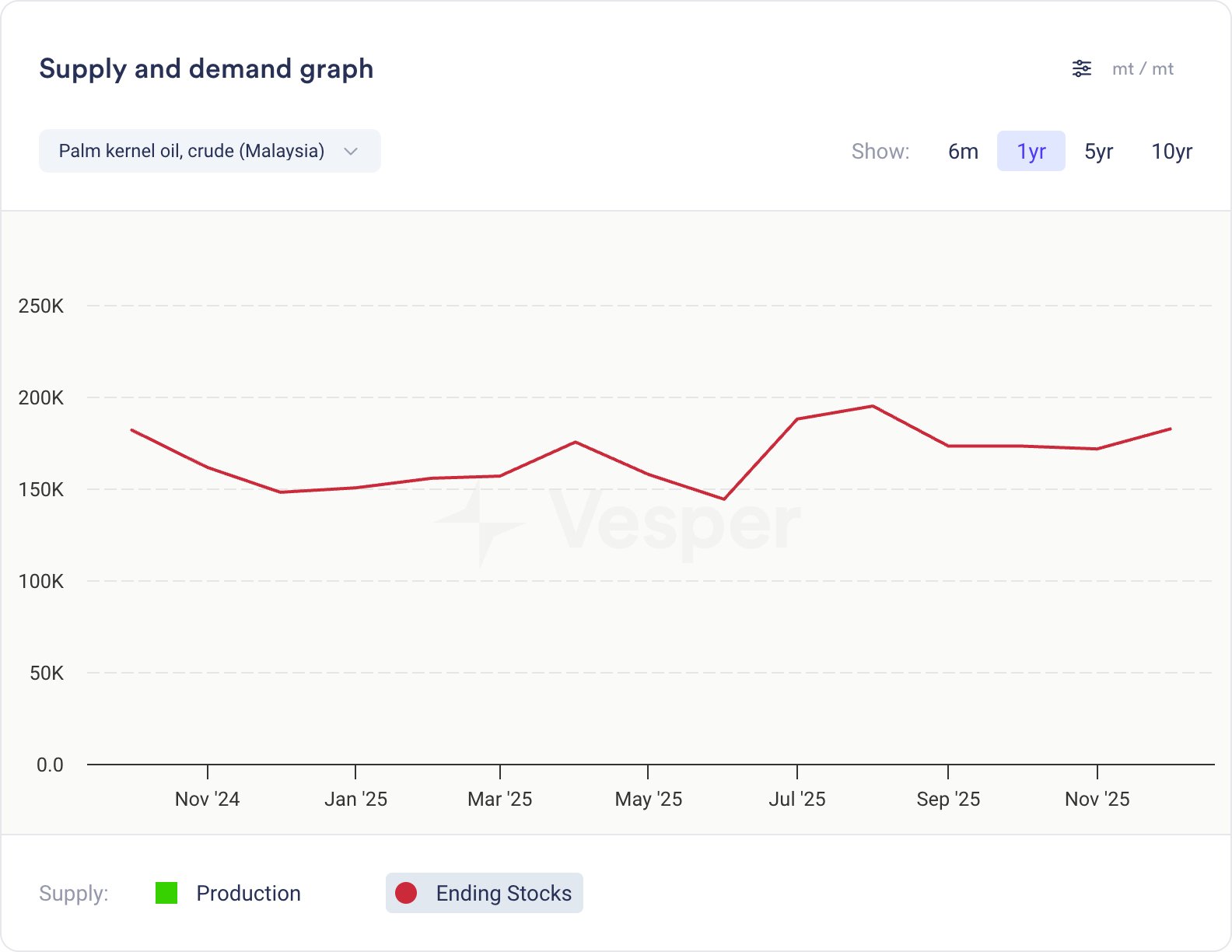Click the Nov '24 x-axis label
This screenshot has width=1232, height=952.
coord(207,799)
